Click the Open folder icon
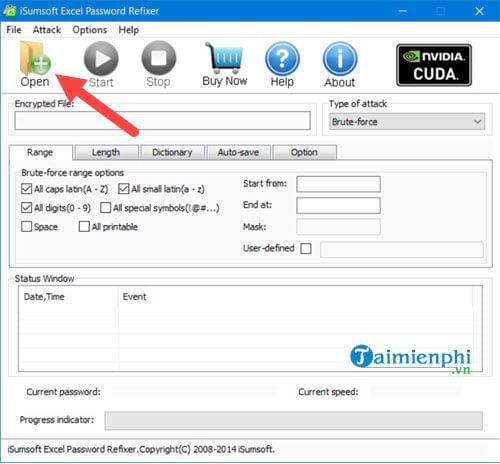The height and width of the screenshot is (464, 500). point(35,59)
